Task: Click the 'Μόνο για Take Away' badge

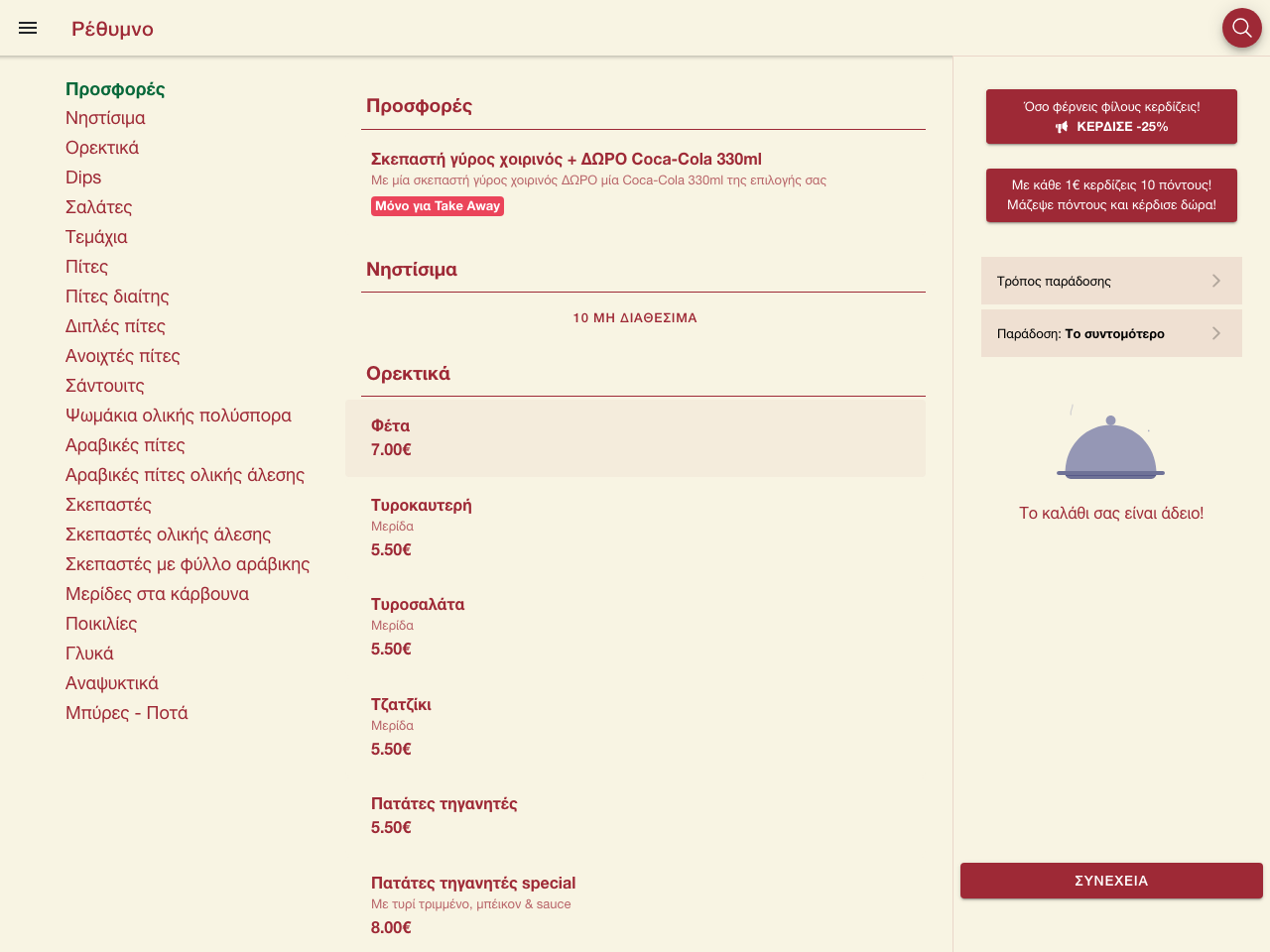Action: point(438,206)
